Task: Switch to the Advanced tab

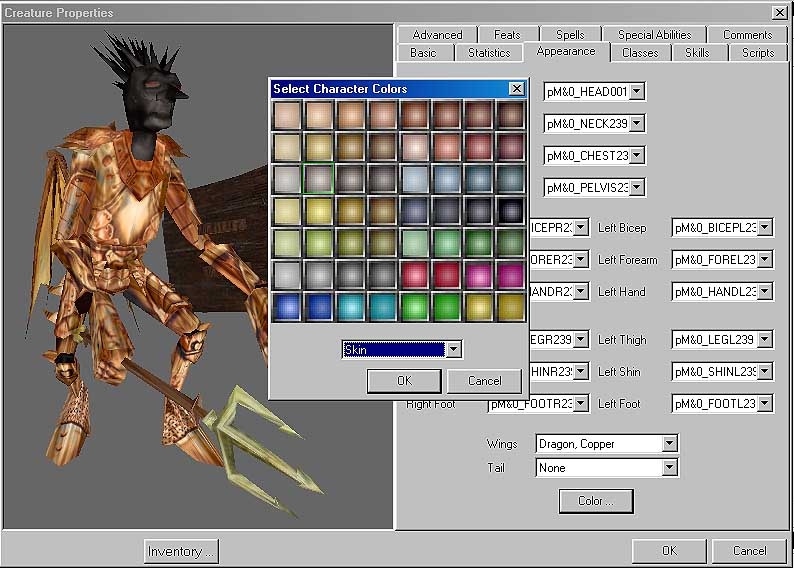Action: 437,35
